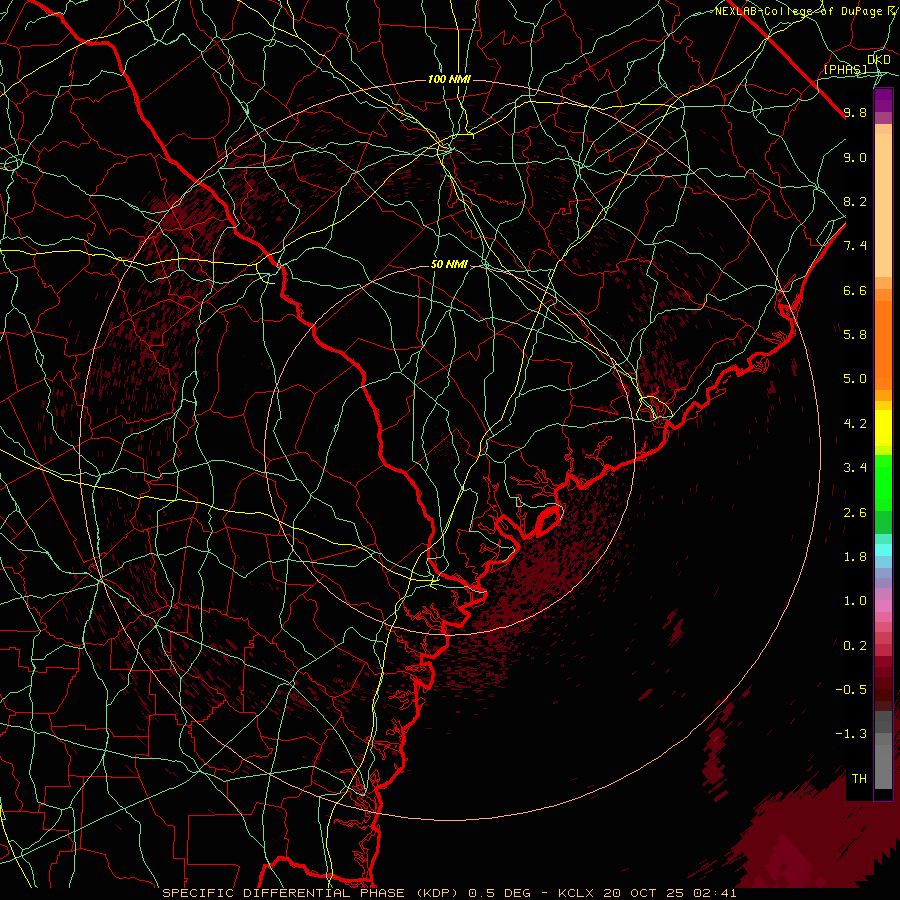900x900 pixels.
Task: Click the 1.8 value on color scale
Action: tap(855, 557)
